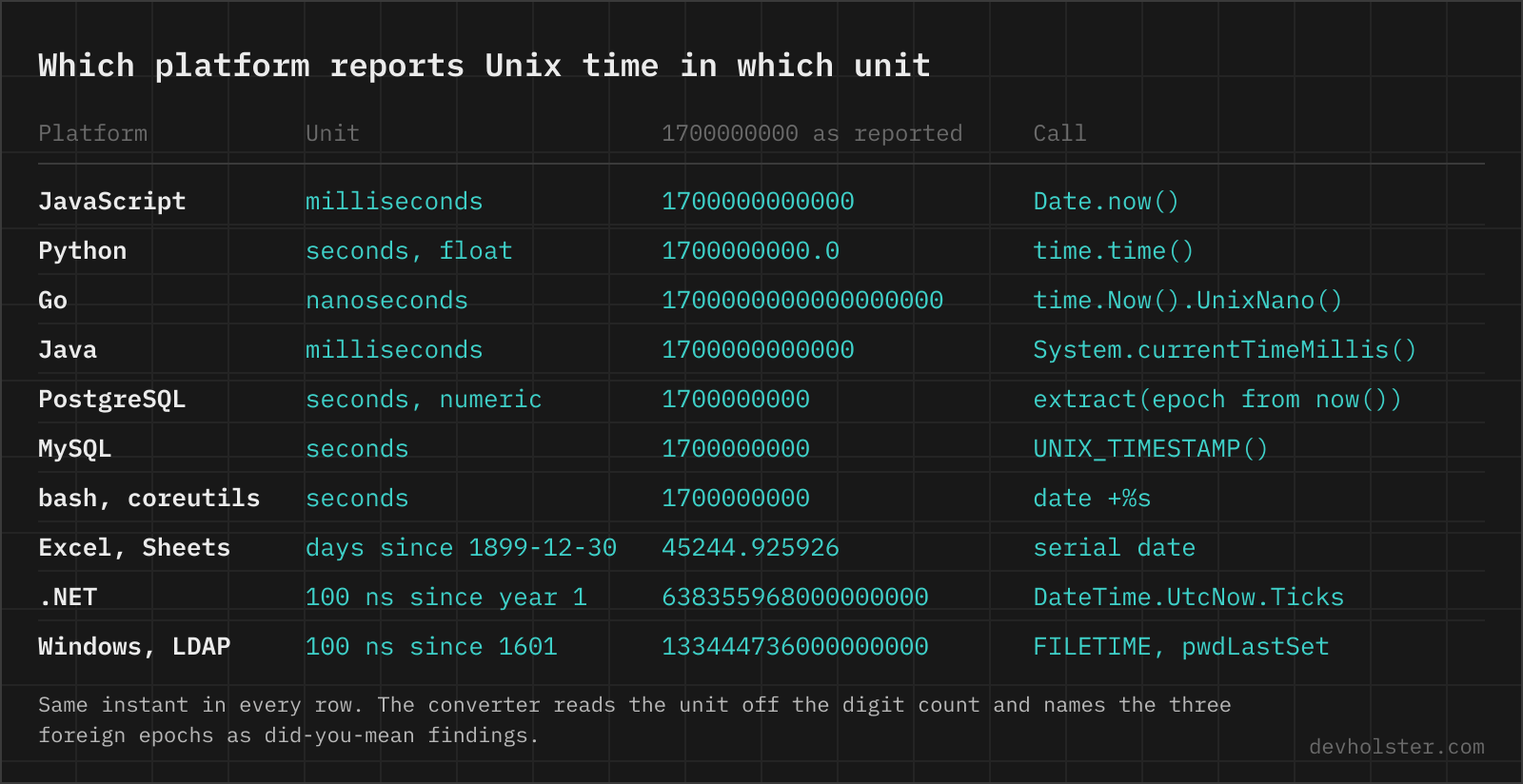Click the '100 ns since year 1' unit
Image resolution: width=1523 pixels, height=784 pixels.
(446, 598)
